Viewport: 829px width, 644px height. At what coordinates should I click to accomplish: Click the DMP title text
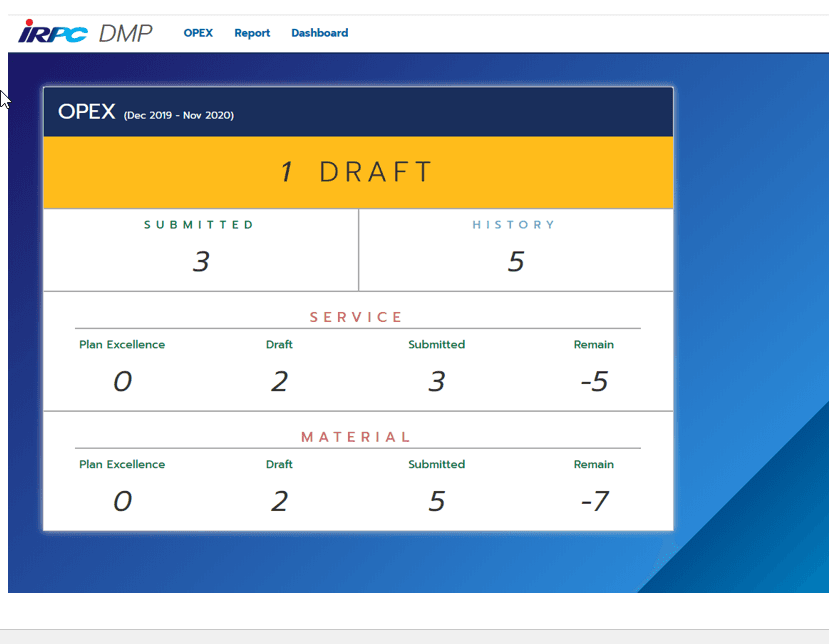tap(125, 33)
